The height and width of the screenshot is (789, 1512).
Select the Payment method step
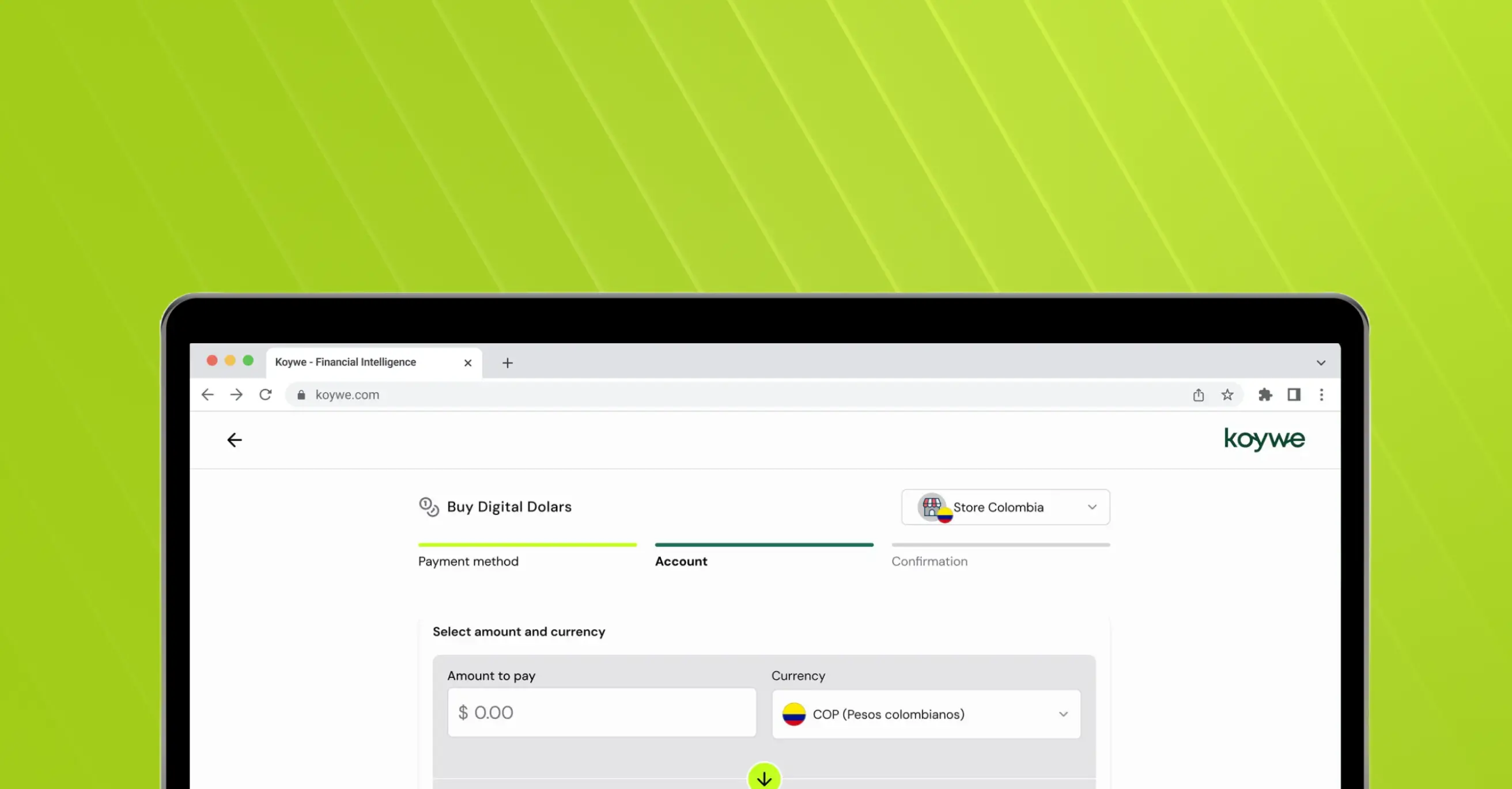tap(468, 561)
